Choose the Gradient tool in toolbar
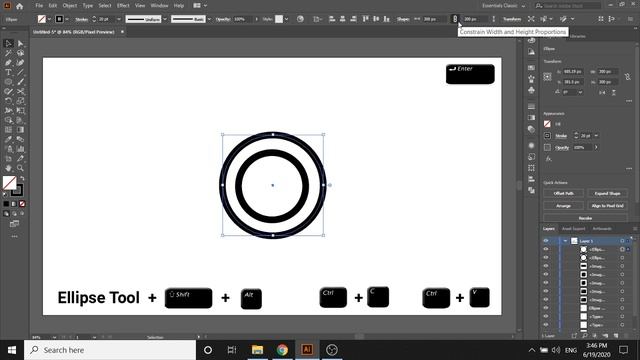 click(20, 130)
